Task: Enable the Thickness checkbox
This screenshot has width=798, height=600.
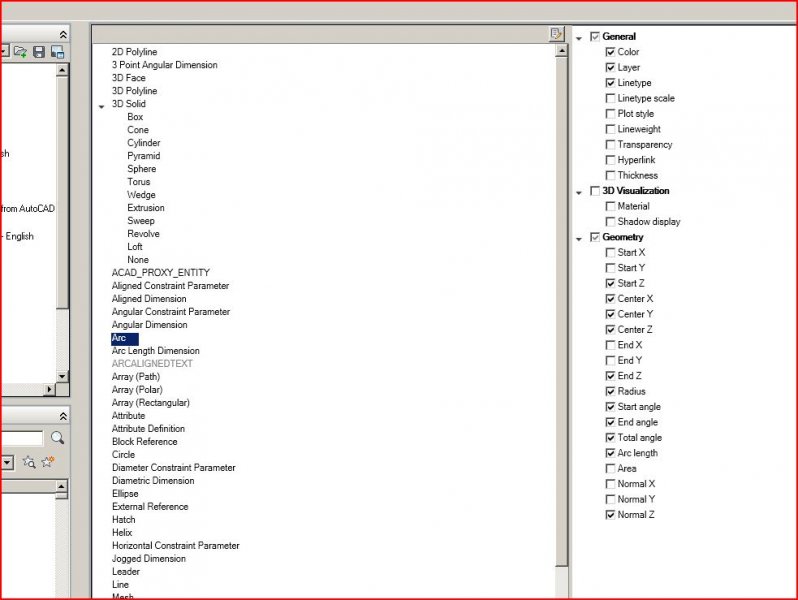Action: [610, 176]
